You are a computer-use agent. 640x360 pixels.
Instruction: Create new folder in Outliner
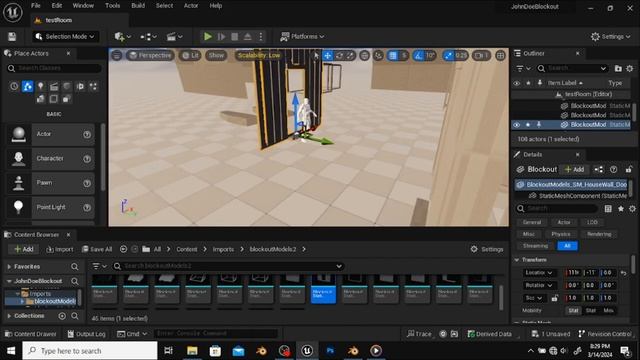618,69
